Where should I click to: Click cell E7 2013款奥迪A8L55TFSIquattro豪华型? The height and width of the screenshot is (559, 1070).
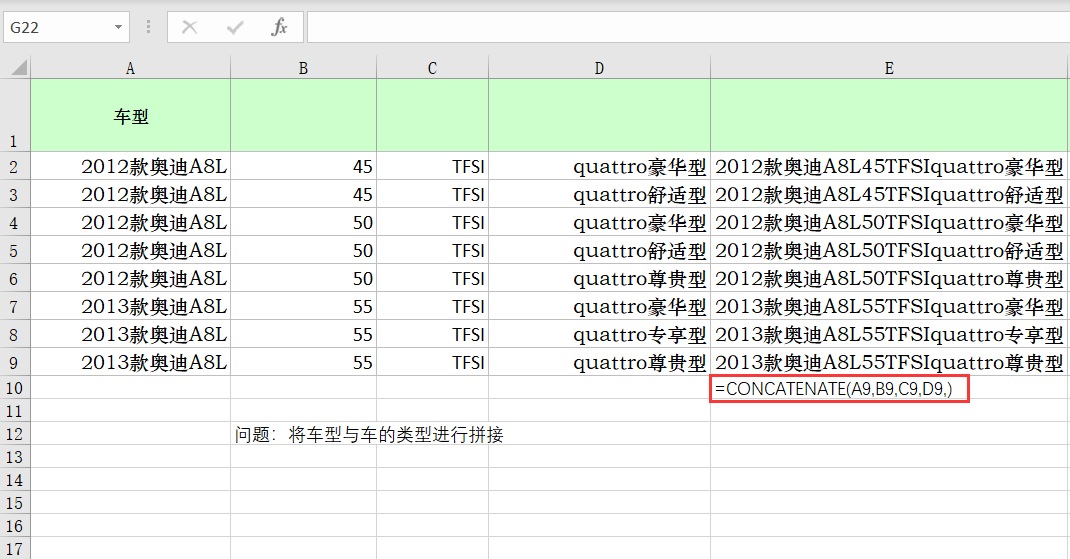click(889, 306)
